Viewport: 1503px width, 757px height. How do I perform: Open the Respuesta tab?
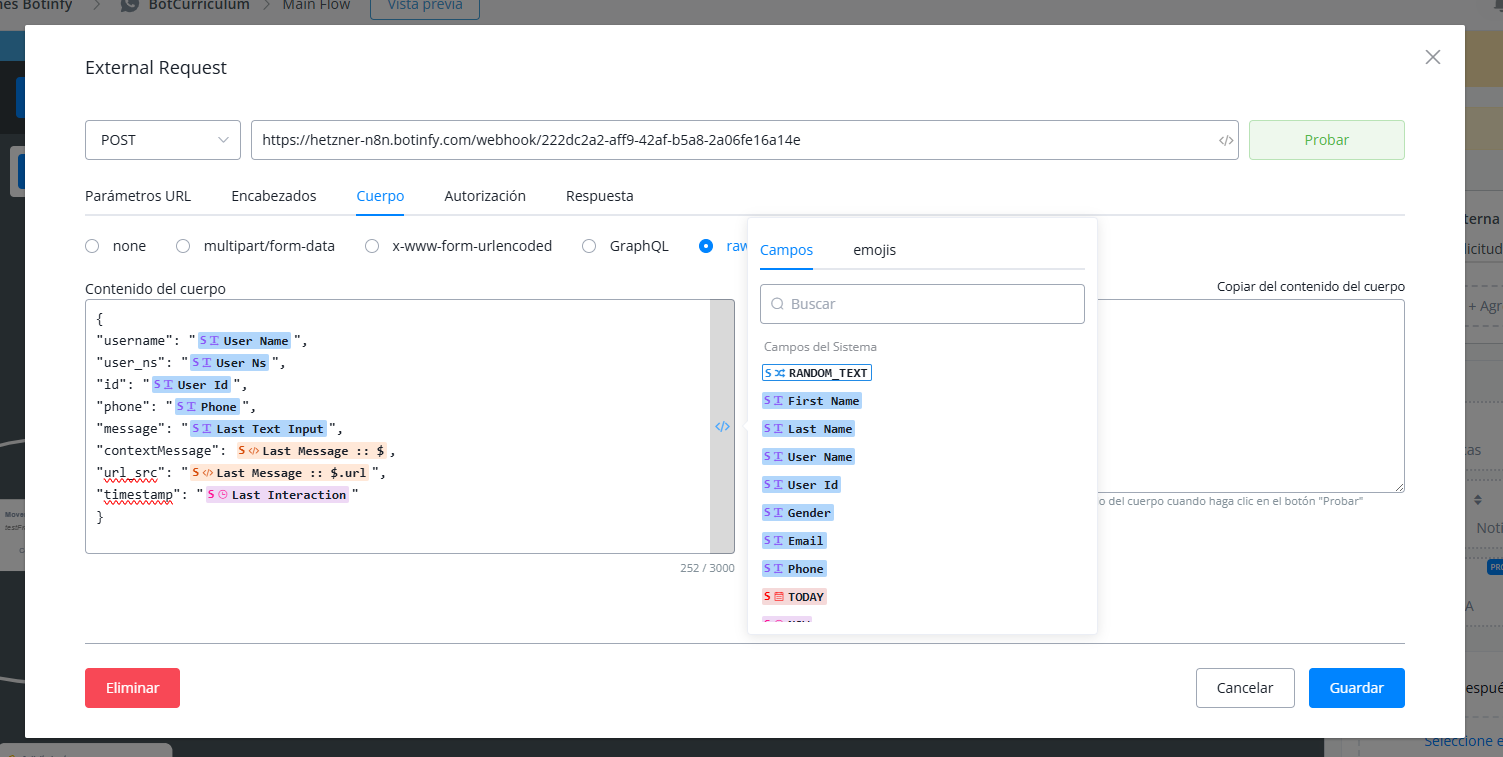pos(600,196)
